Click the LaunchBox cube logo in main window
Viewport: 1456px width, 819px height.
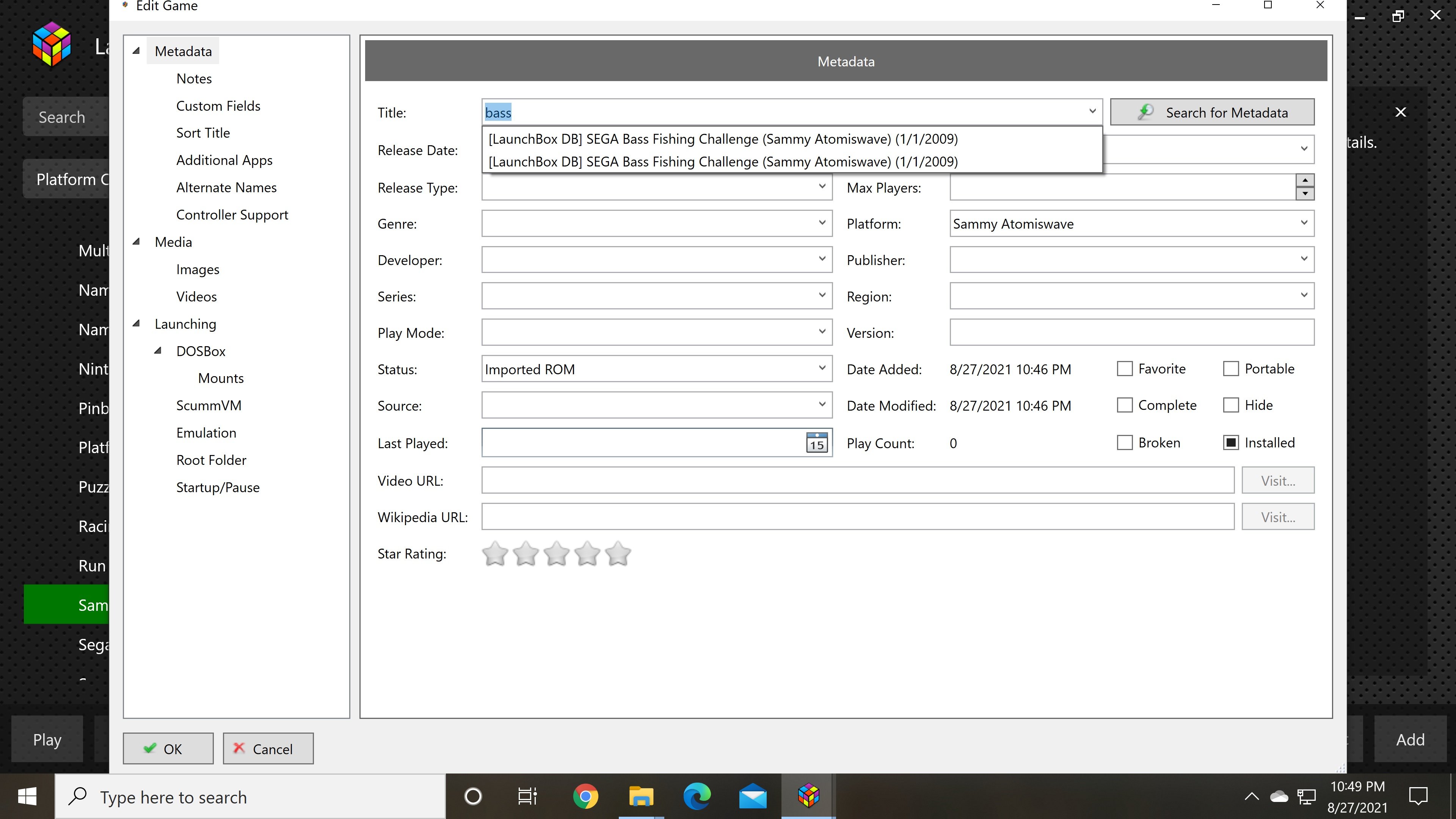(52, 44)
